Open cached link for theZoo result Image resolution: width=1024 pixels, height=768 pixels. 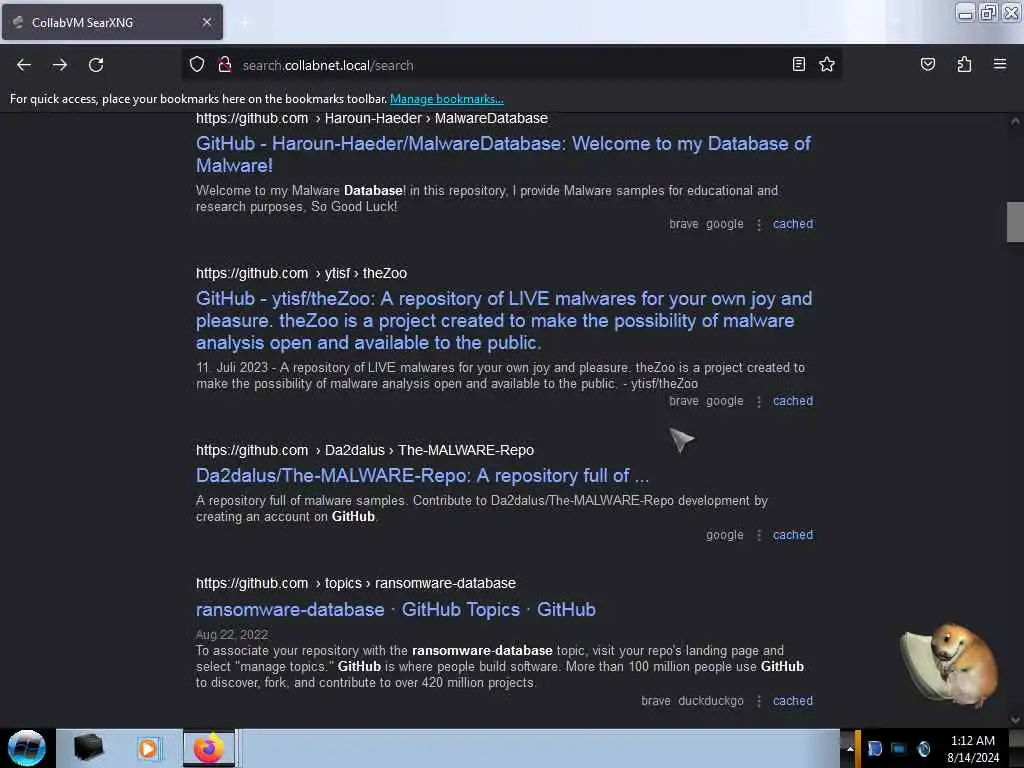[x=793, y=401]
